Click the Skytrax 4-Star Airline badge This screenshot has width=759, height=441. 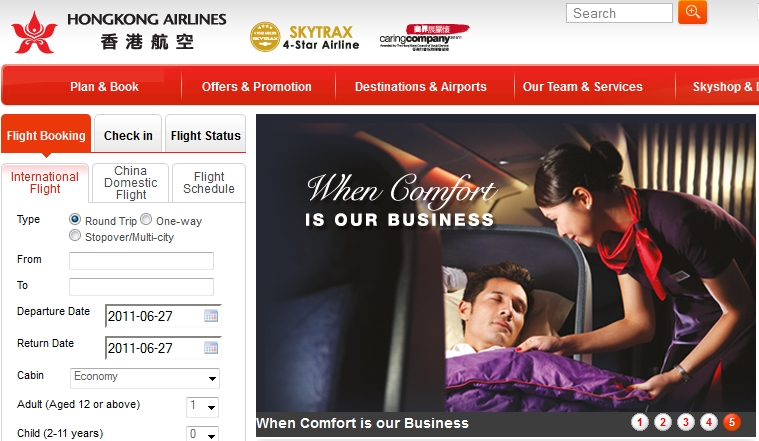click(304, 37)
